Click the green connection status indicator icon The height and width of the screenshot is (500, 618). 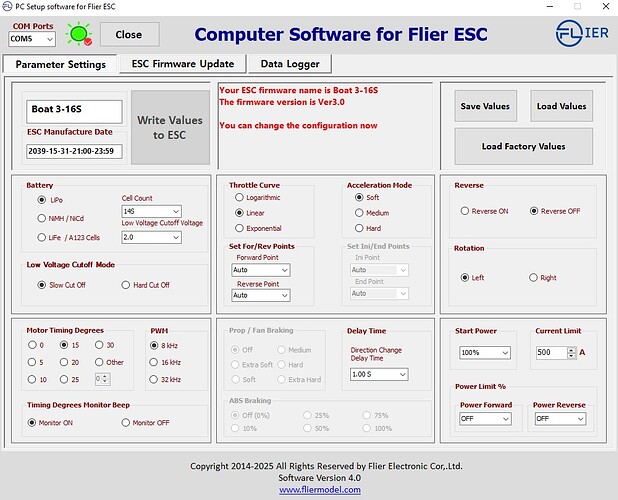[78, 34]
